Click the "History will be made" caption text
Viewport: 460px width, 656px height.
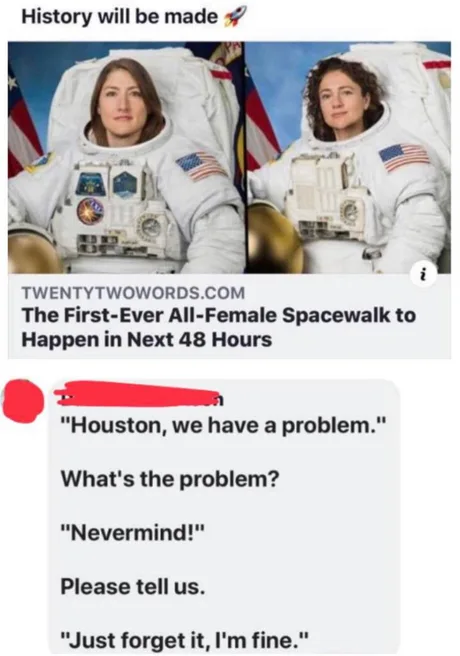point(120,16)
